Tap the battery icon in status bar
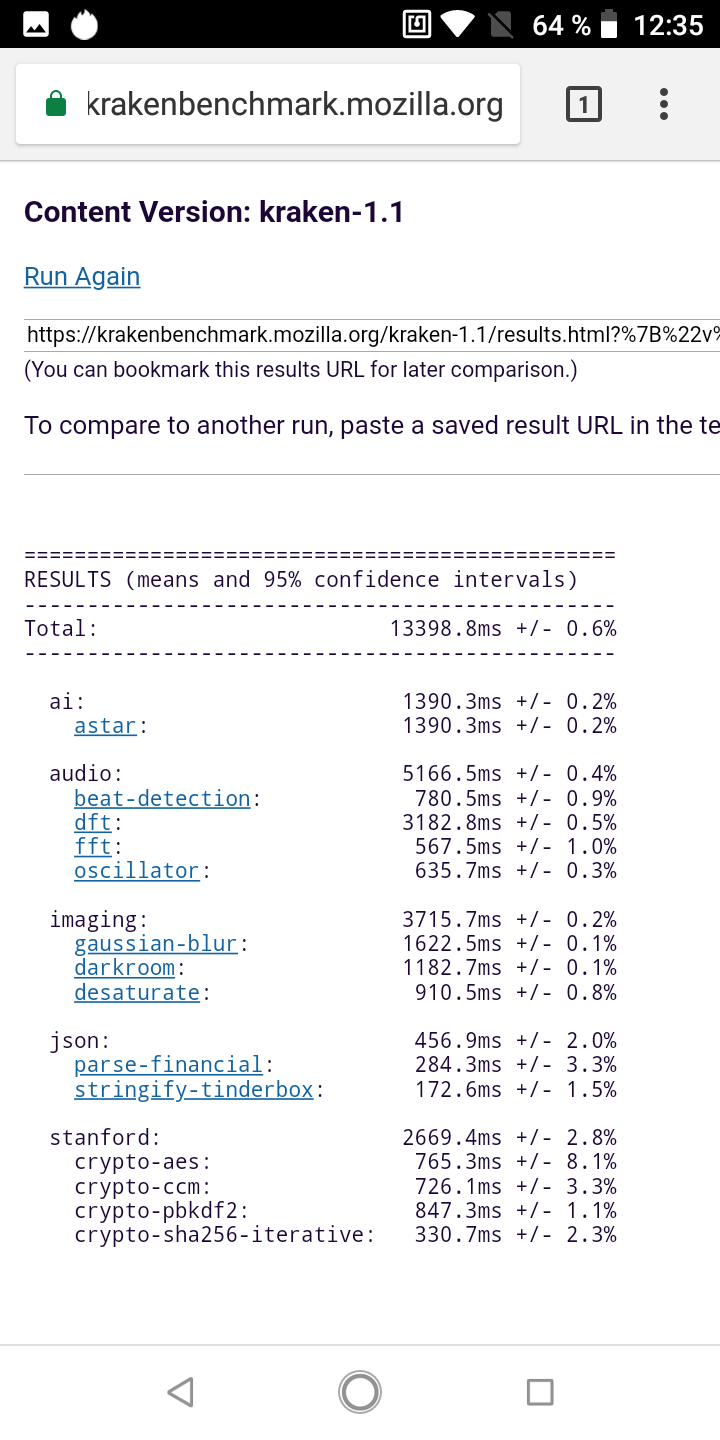Viewport: 720px width, 1440px height. point(609,25)
